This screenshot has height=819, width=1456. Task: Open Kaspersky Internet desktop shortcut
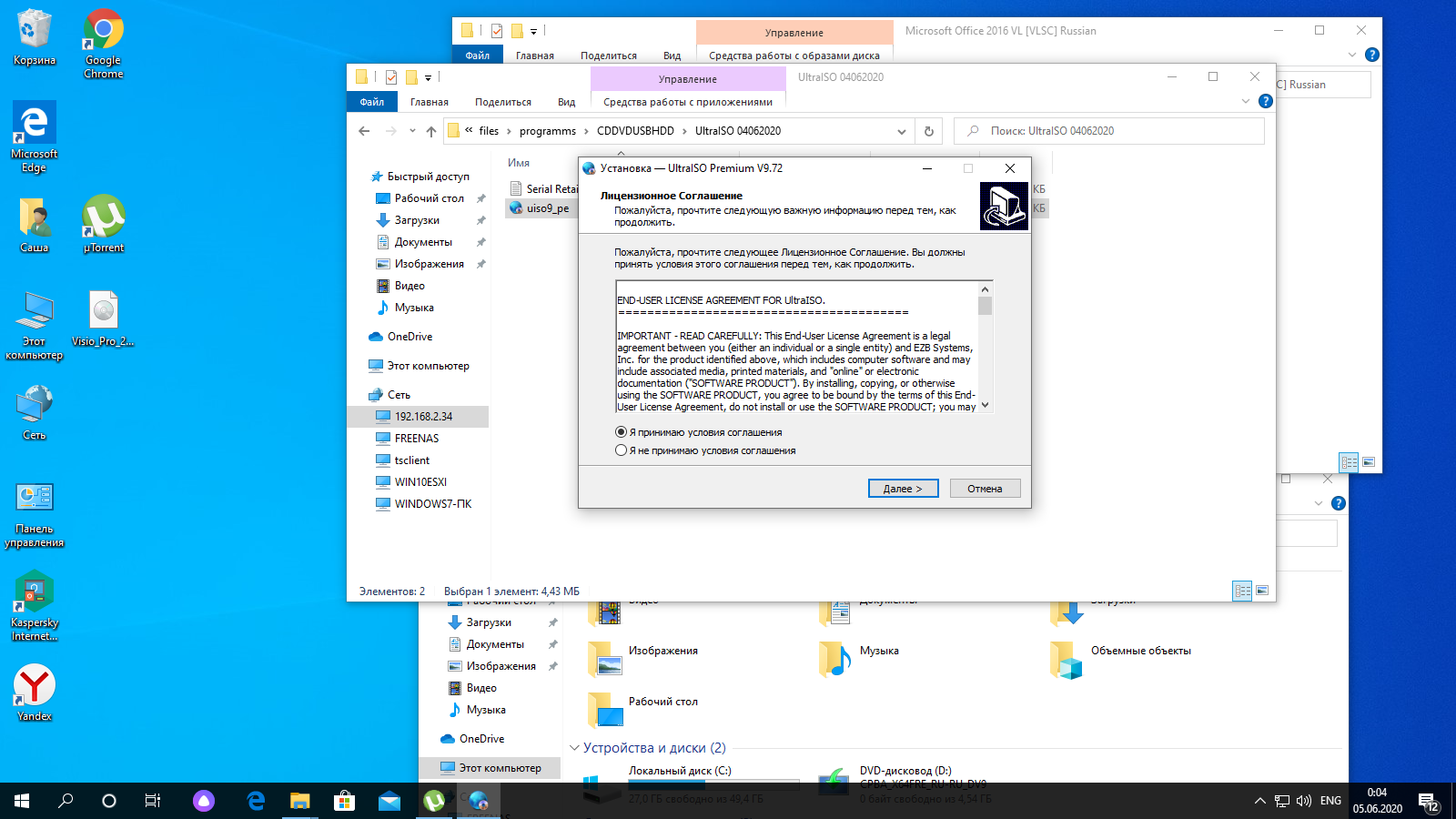coord(35,606)
